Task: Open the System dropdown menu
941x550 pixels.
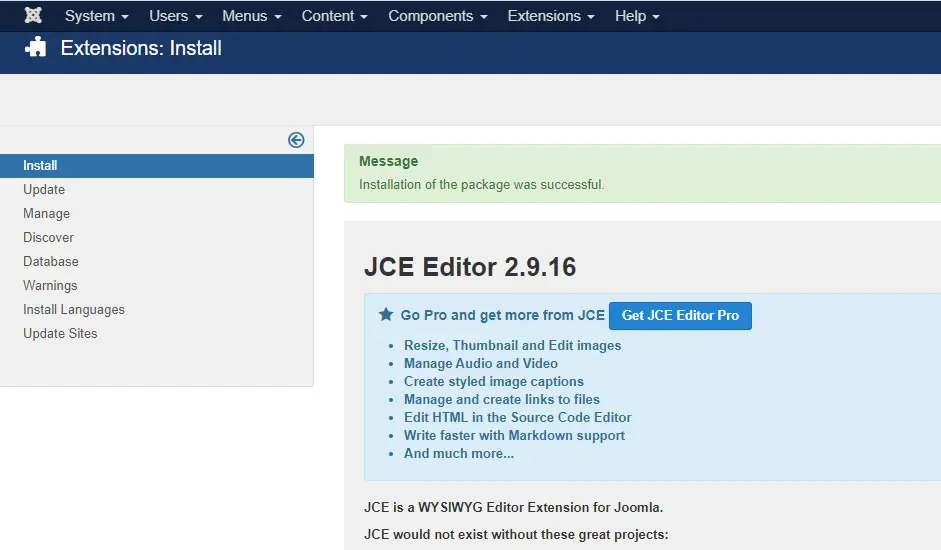Action: [96, 16]
